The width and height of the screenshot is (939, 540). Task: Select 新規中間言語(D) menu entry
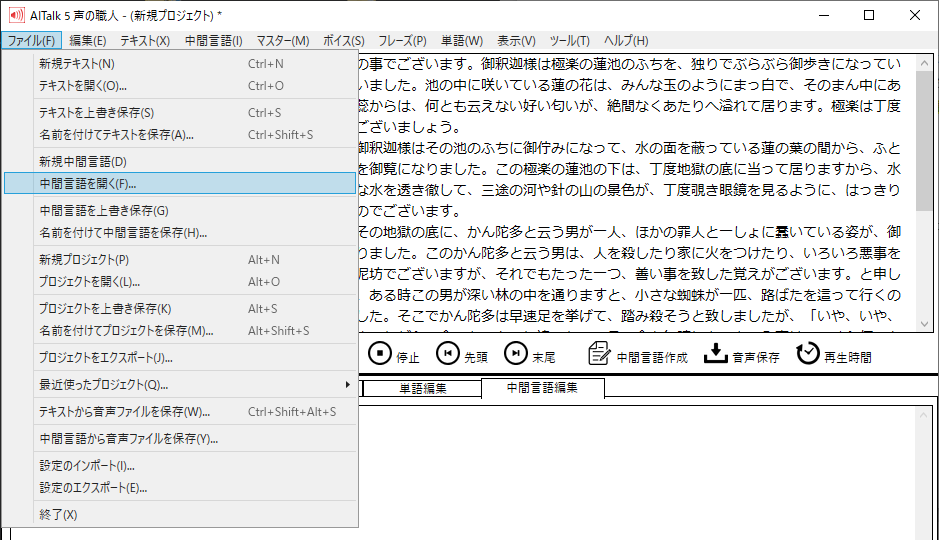(180, 162)
